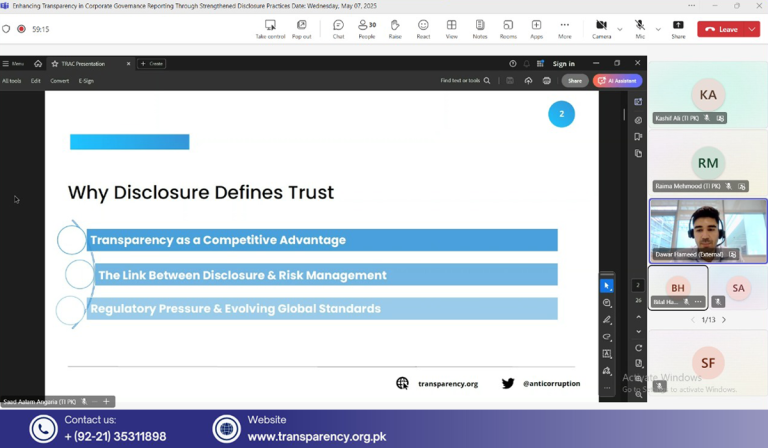Toggle the camera on or off
This screenshot has height=448, width=768.
coord(601,28)
